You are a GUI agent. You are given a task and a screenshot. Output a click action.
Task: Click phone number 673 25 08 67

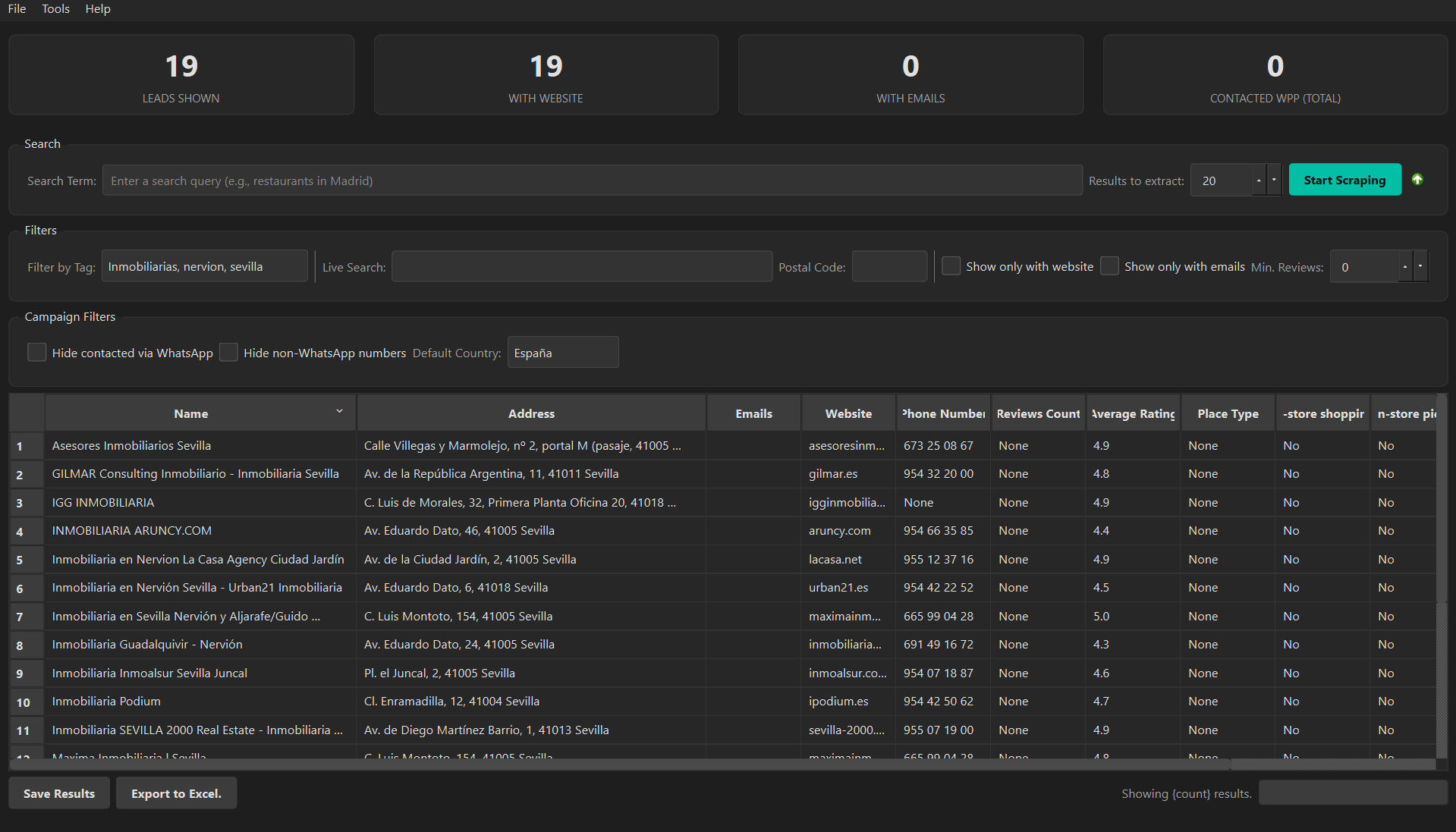pyautogui.click(x=943, y=446)
